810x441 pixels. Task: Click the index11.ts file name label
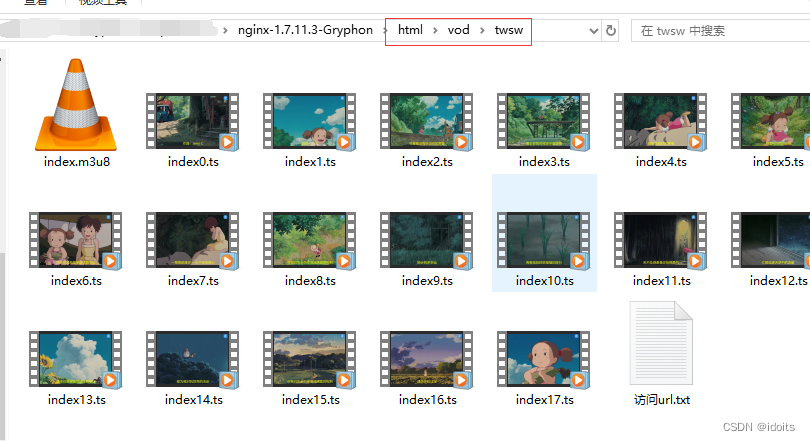tap(662, 280)
